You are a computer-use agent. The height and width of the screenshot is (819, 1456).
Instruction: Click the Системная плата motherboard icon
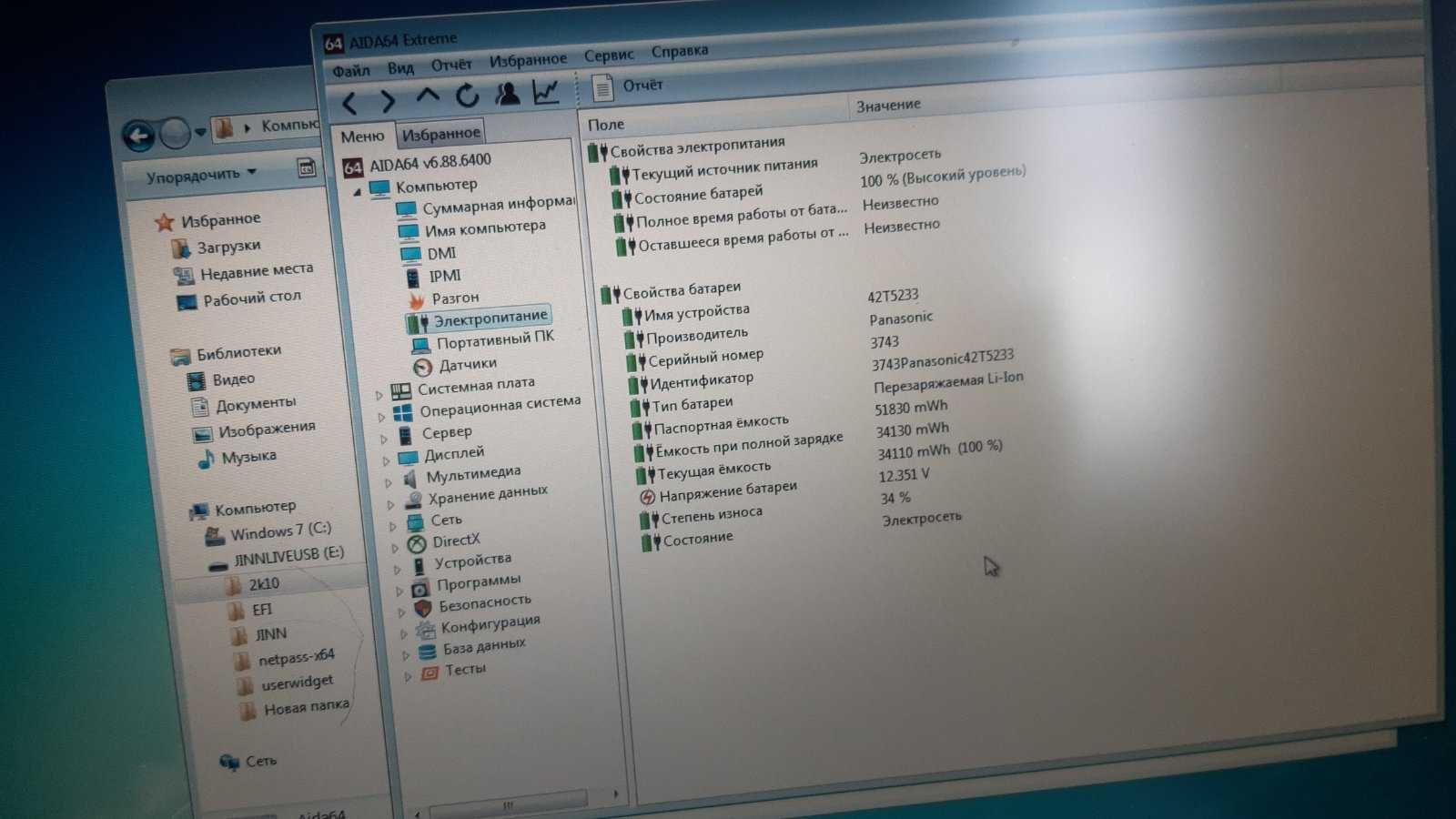[401, 392]
